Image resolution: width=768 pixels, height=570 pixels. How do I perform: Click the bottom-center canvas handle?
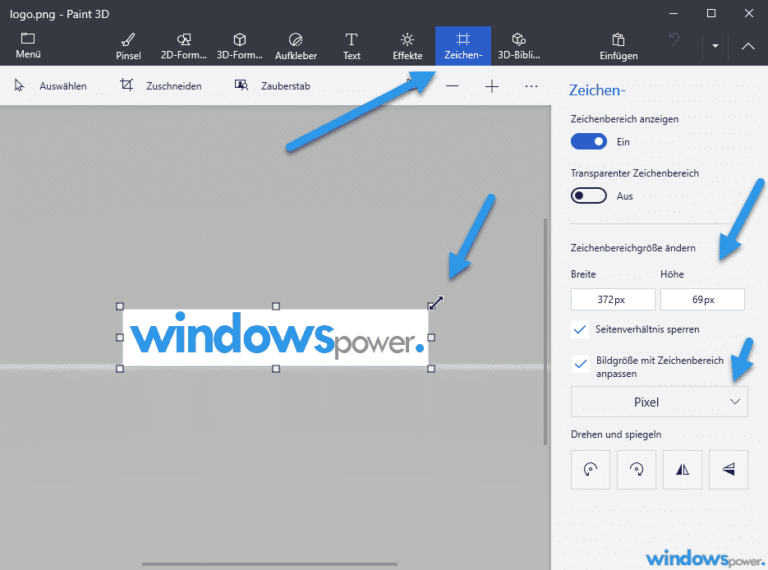tap(276, 369)
